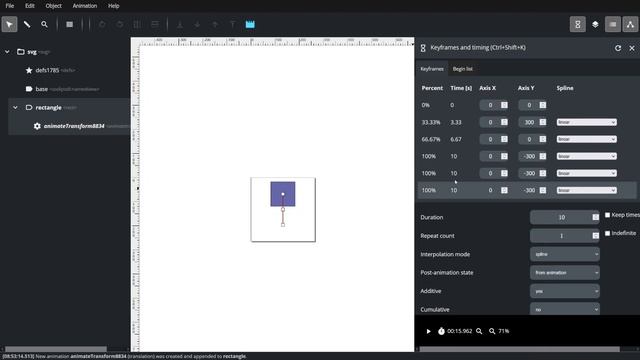Open the node tree icon top right
This screenshot has width=640, height=360.
pos(630,24)
